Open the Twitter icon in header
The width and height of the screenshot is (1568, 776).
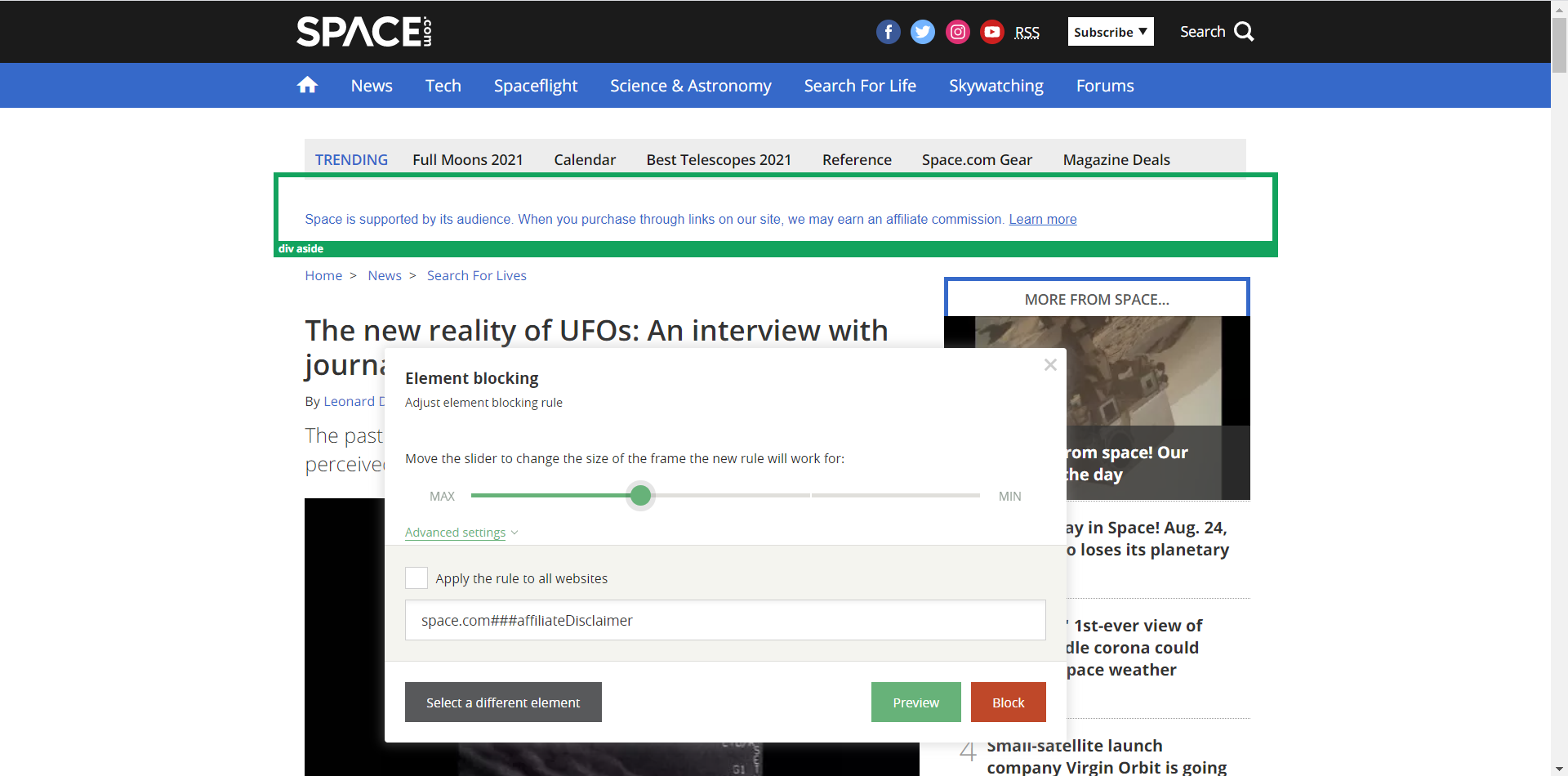[923, 32]
